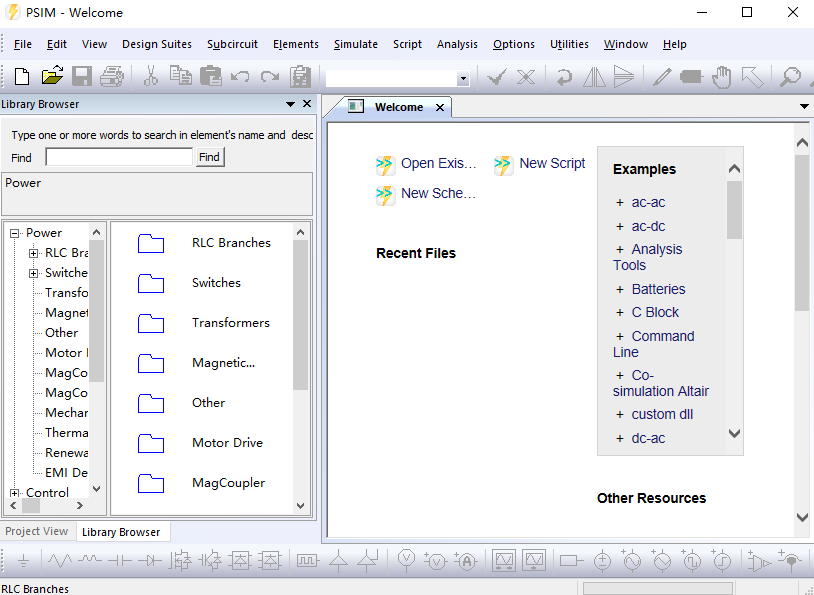Insert the ground element from bottom toolbar

click(x=24, y=561)
